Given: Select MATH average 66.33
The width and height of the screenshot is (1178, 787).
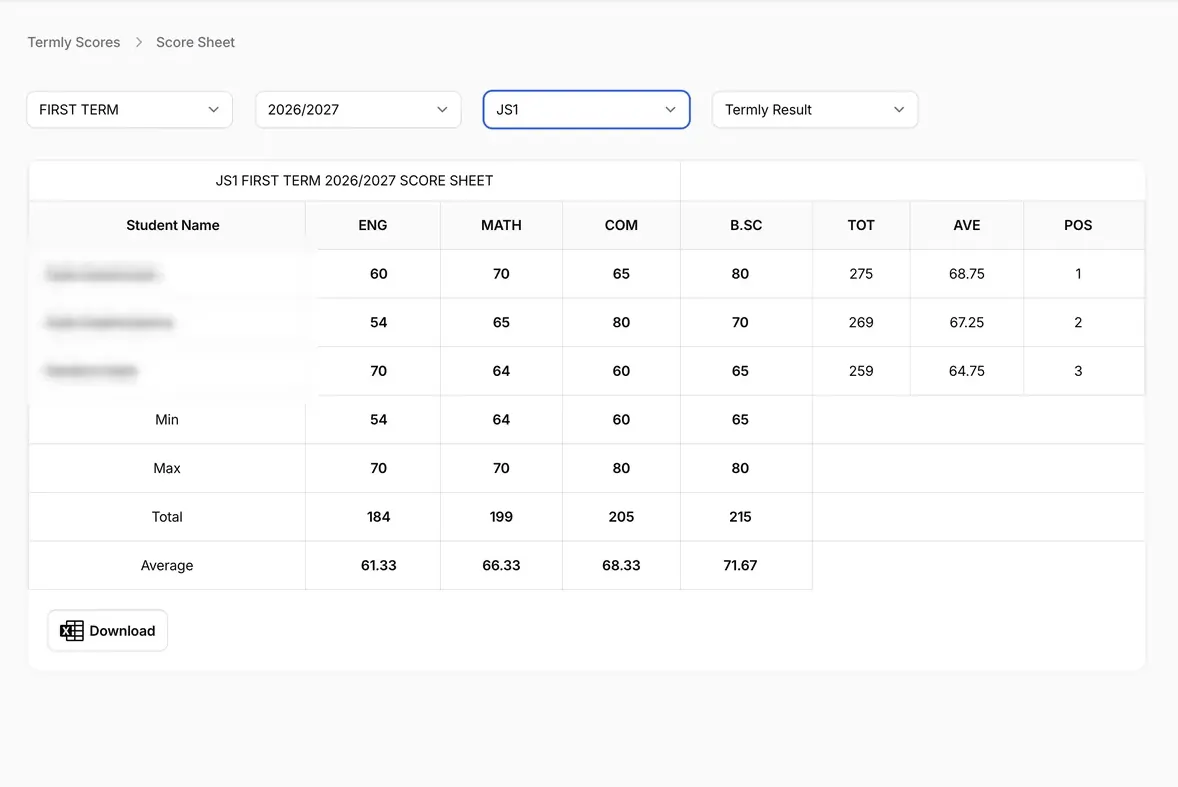Looking at the screenshot, I should tap(501, 565).
